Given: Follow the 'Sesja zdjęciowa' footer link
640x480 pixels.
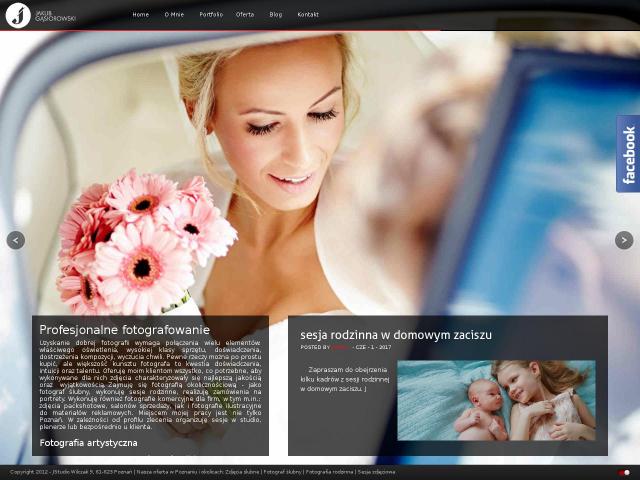Looking at the screenshot, I should click(x=376, y=472).
